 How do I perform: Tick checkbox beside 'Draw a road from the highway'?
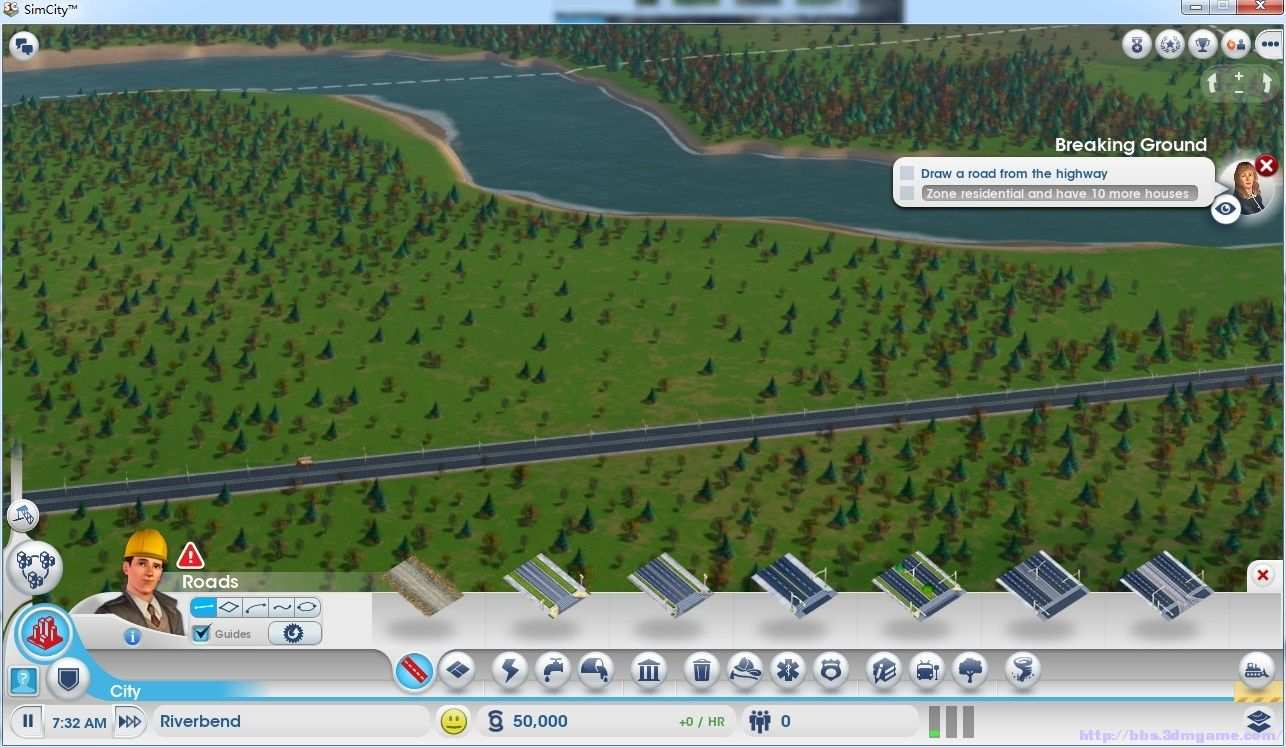click(907, 173)
